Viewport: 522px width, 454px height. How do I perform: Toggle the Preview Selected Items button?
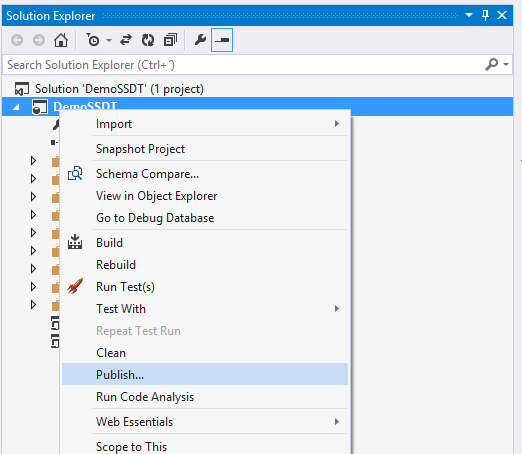(222, 40)
